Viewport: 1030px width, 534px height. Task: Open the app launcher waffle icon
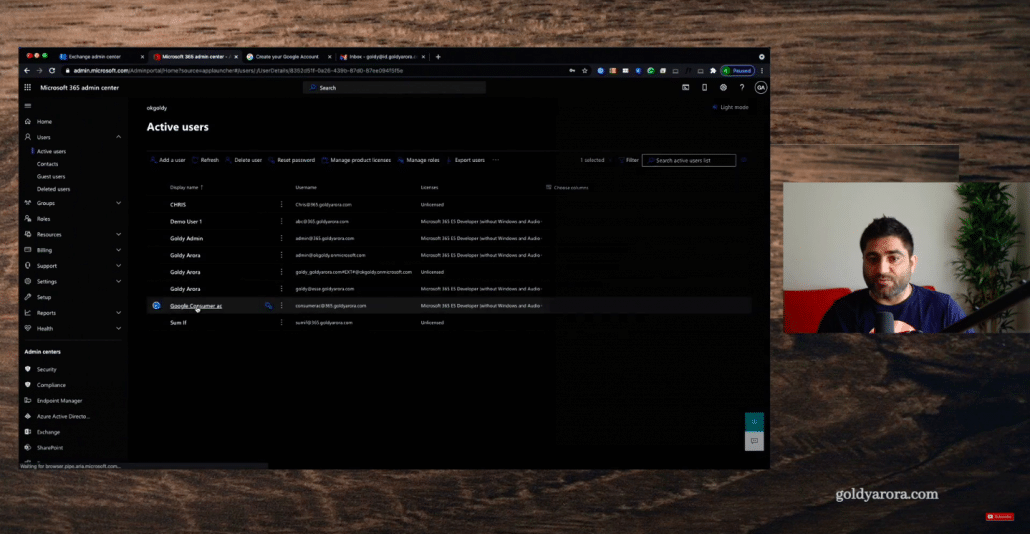point(28,87)
